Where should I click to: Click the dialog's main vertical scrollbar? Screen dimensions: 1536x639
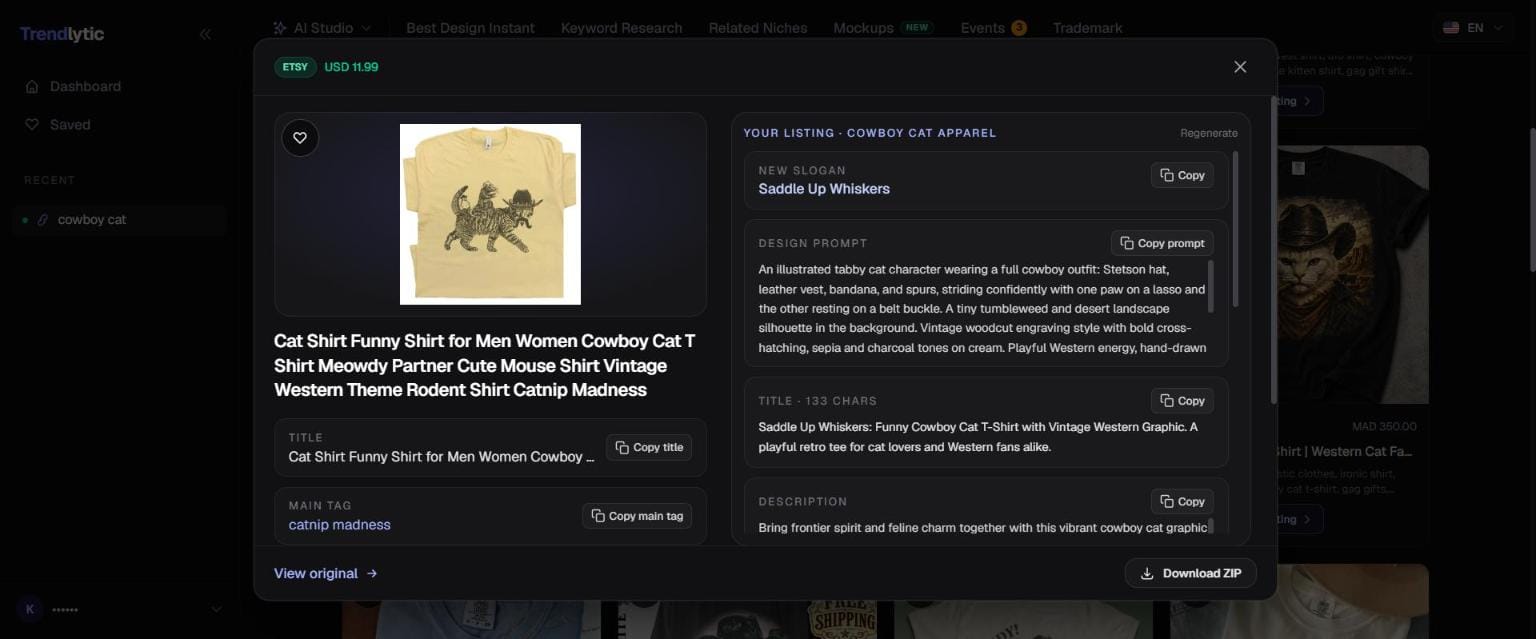click(x=1274, y=250)
